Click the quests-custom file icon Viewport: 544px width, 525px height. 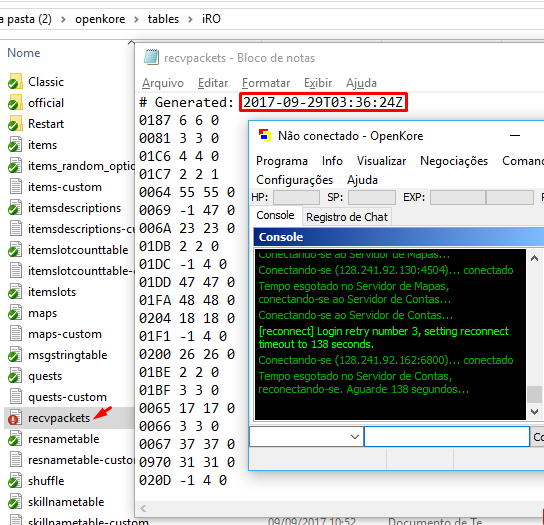(x=16, y=397)
